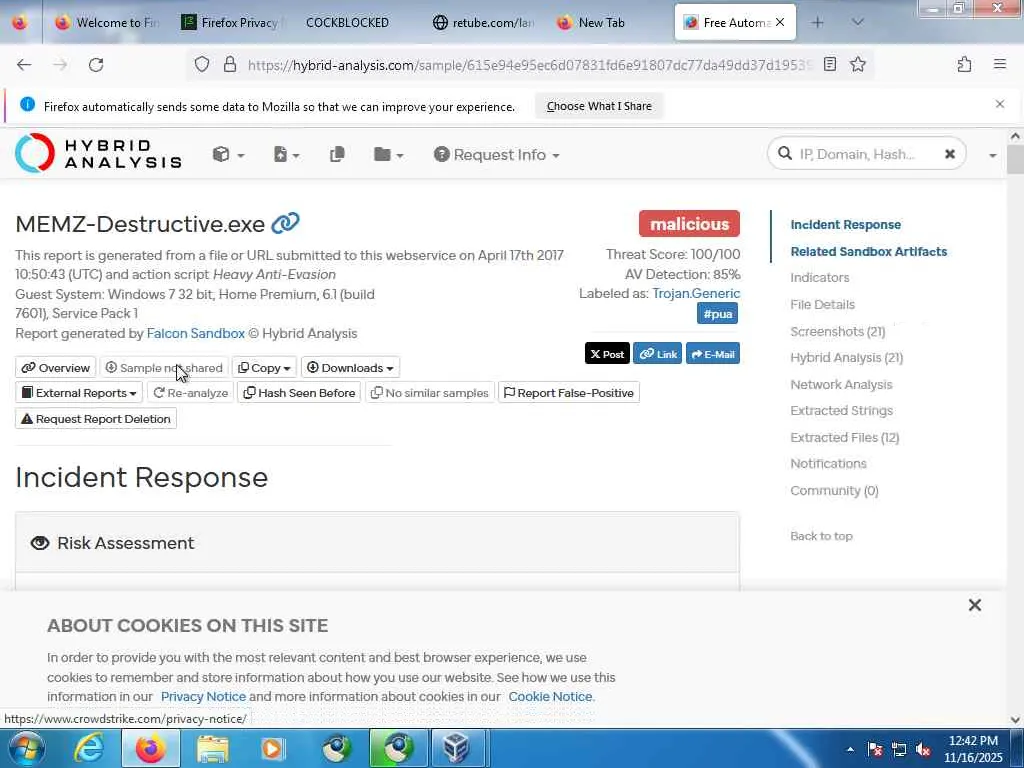1024x768 pixels.
Task: Open the list all tabs chevron
Action: pos(857,22)
